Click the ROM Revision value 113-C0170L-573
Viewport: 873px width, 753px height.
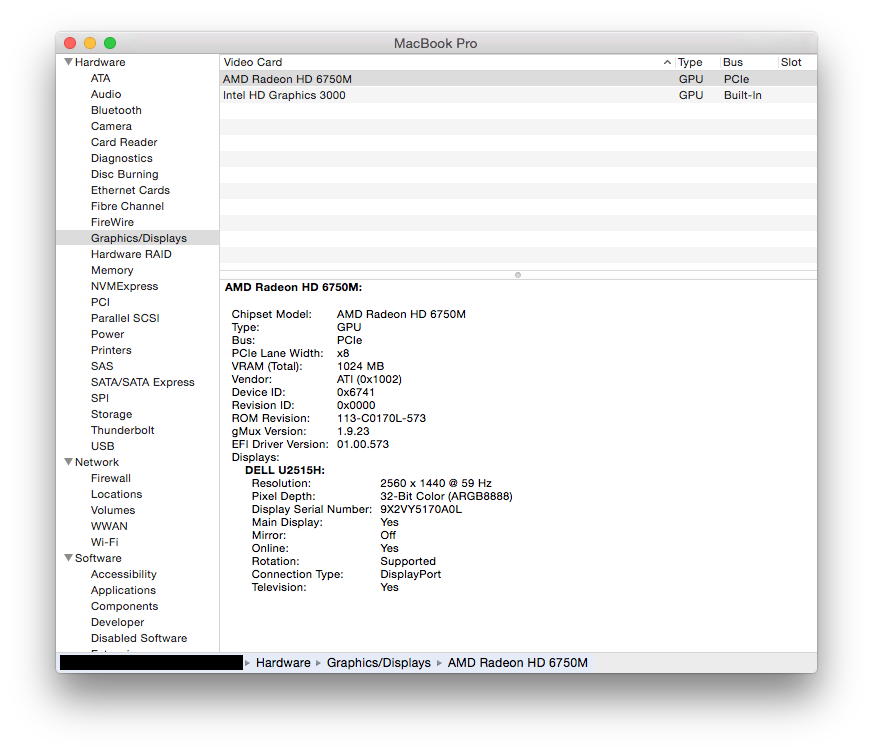coord(381,418)
